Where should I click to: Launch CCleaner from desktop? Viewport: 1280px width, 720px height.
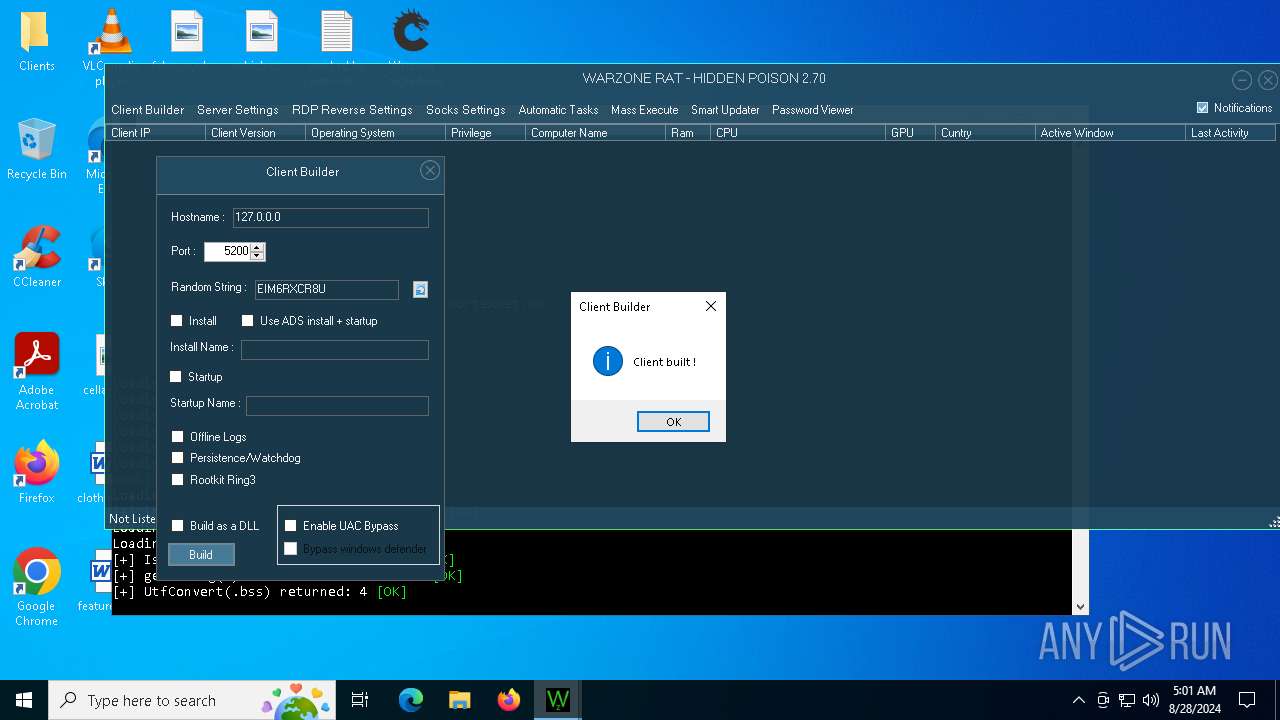click(36, 256)
